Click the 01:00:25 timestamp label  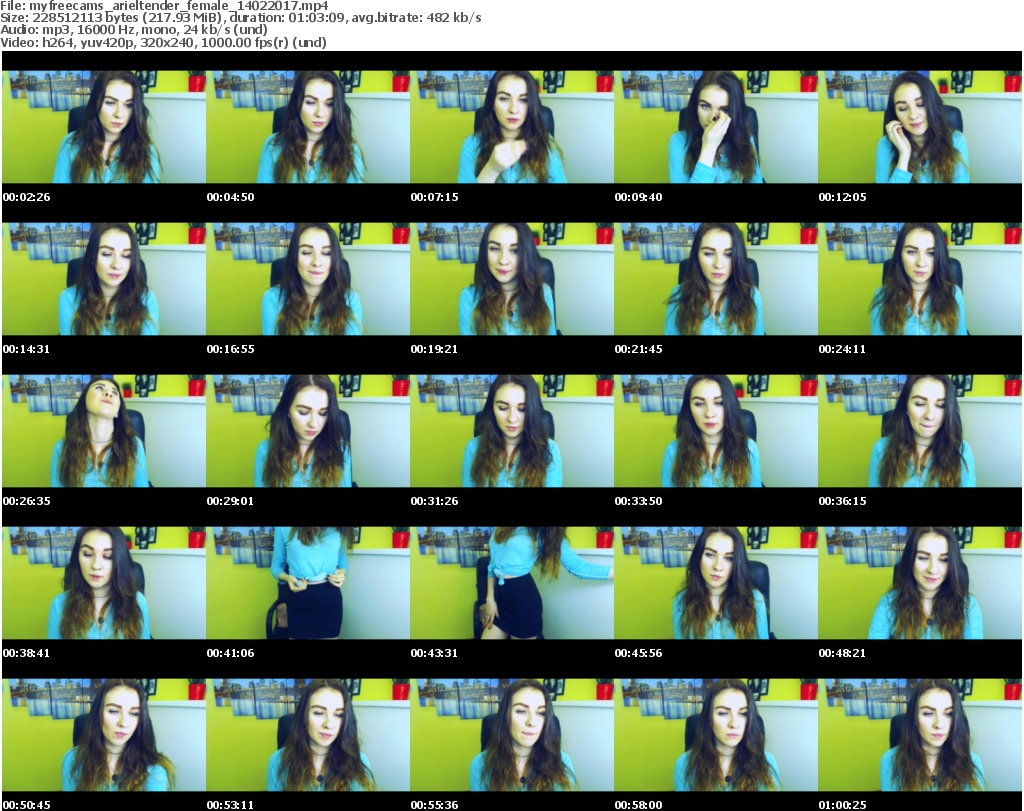pyautogui.click(x=842, y=805)
